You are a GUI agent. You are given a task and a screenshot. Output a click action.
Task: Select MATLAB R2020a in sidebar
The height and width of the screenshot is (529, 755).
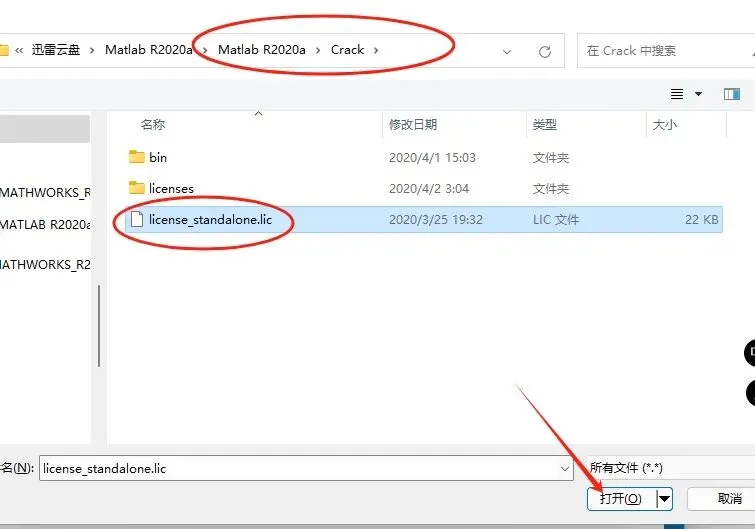pyautogui.click(x=45, y=225)
